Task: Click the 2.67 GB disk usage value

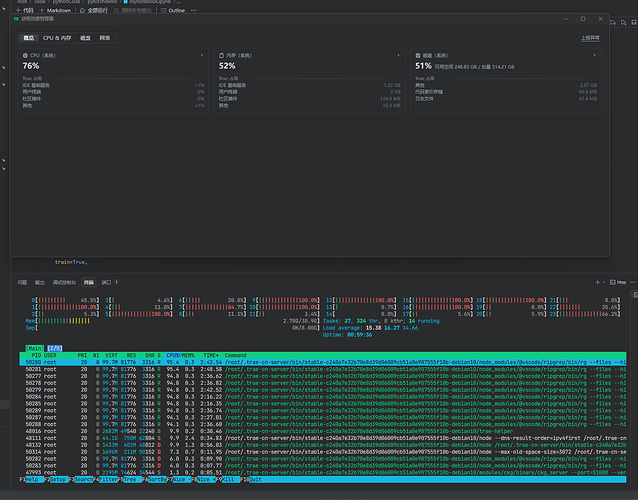Action: (x=588, y=85)
